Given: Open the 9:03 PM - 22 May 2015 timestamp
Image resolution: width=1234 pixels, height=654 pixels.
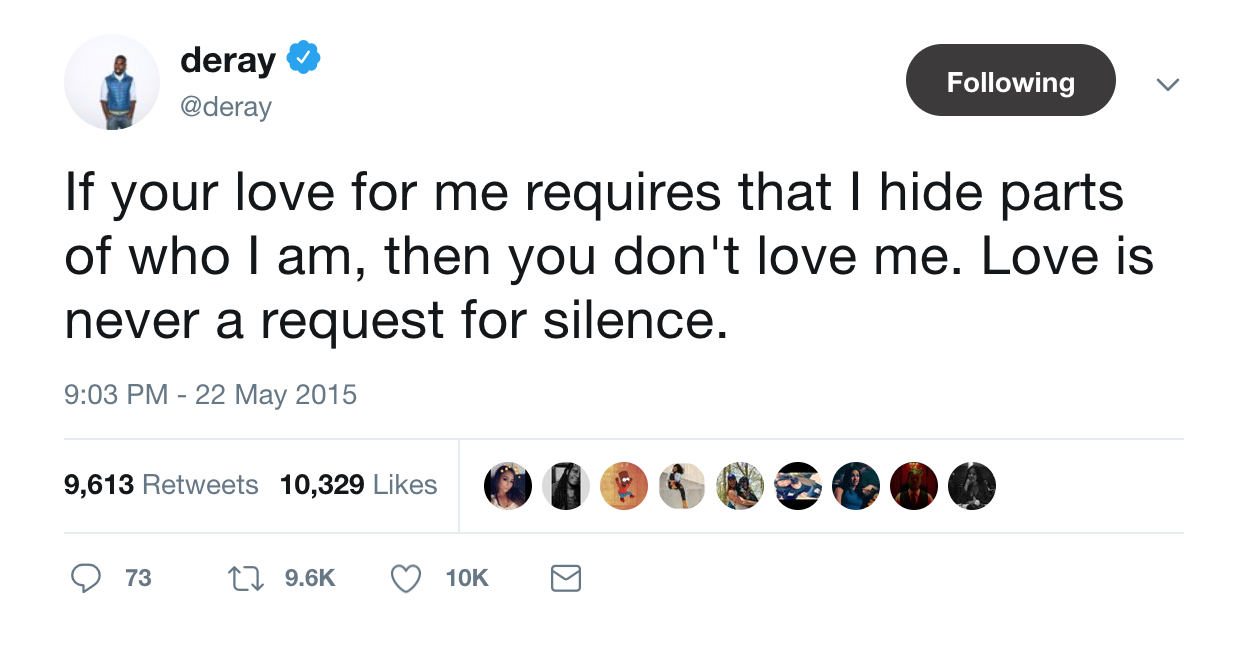Looking at the screenshot, I should (x=210, y=394).
